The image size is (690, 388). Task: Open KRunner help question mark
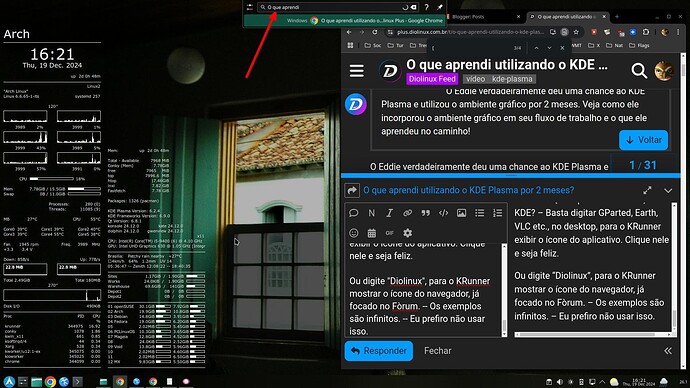click(x=426, y=7)
